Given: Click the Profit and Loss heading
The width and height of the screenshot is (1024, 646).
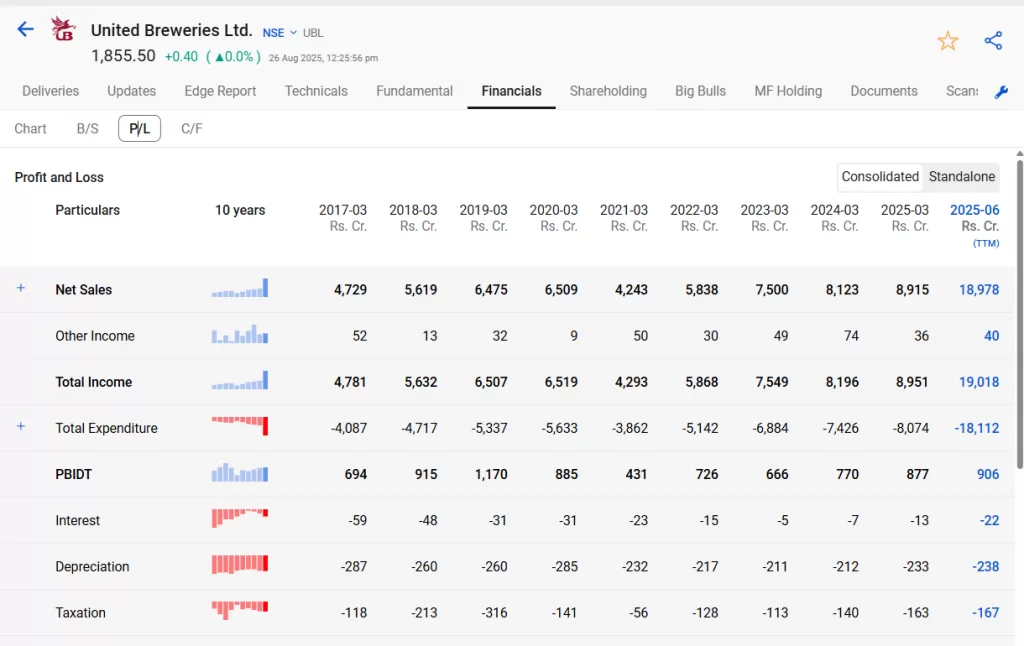Looking at the screenshot, I should point(59,177).
